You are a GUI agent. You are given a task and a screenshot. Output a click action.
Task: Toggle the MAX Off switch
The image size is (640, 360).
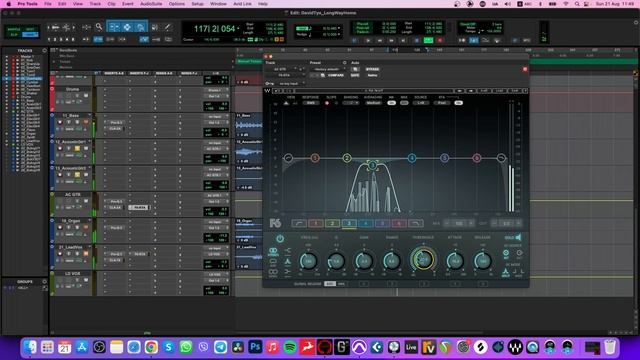click(x=404, y=103)
